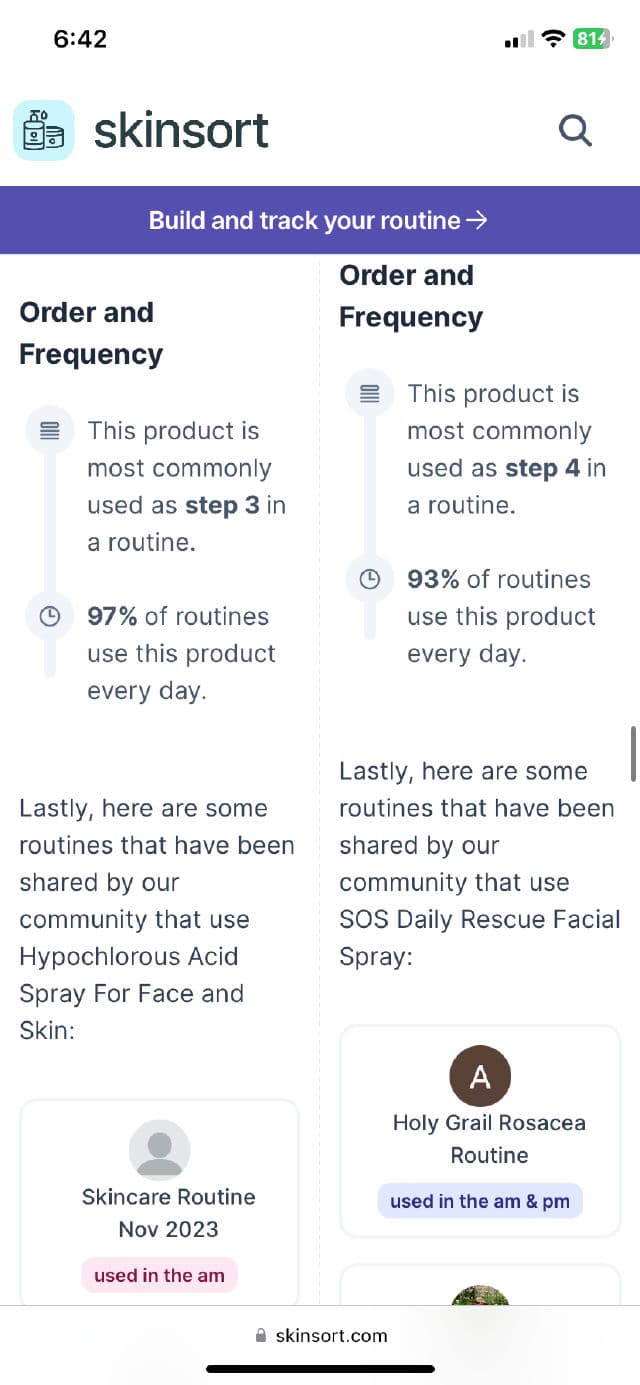This screenshot has width=640, height=1385.
Task: Tap the skinsort logo icon
Action: coord(43,130)
